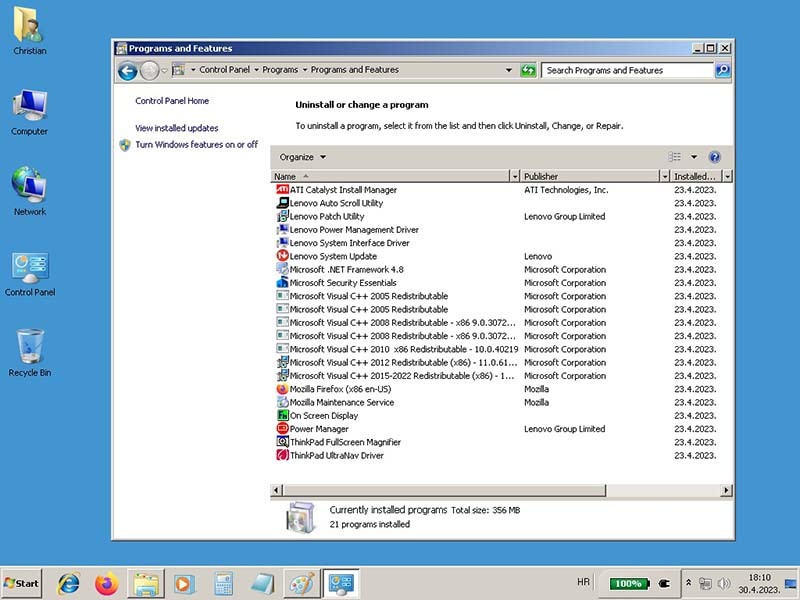Open the Organize dropdown menu
This screenshot has width=800, height=600.
pyautogui.click(x=302, y=157)
